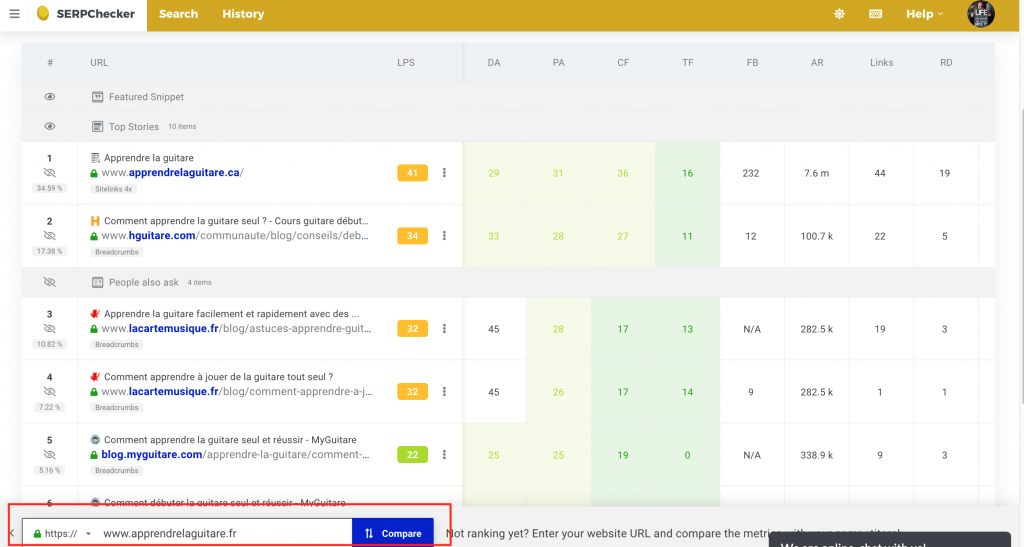Screen dimensions: 1024x547
Task: Click the 4 items label near People also ask
Action: [x=199, y=283]
